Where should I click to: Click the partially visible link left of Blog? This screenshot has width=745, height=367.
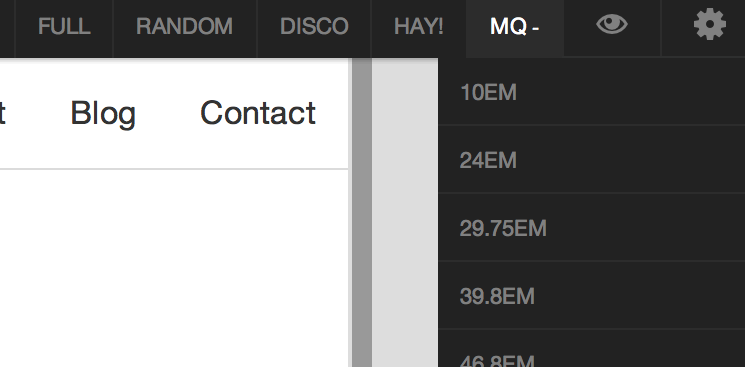coord(2,113)
